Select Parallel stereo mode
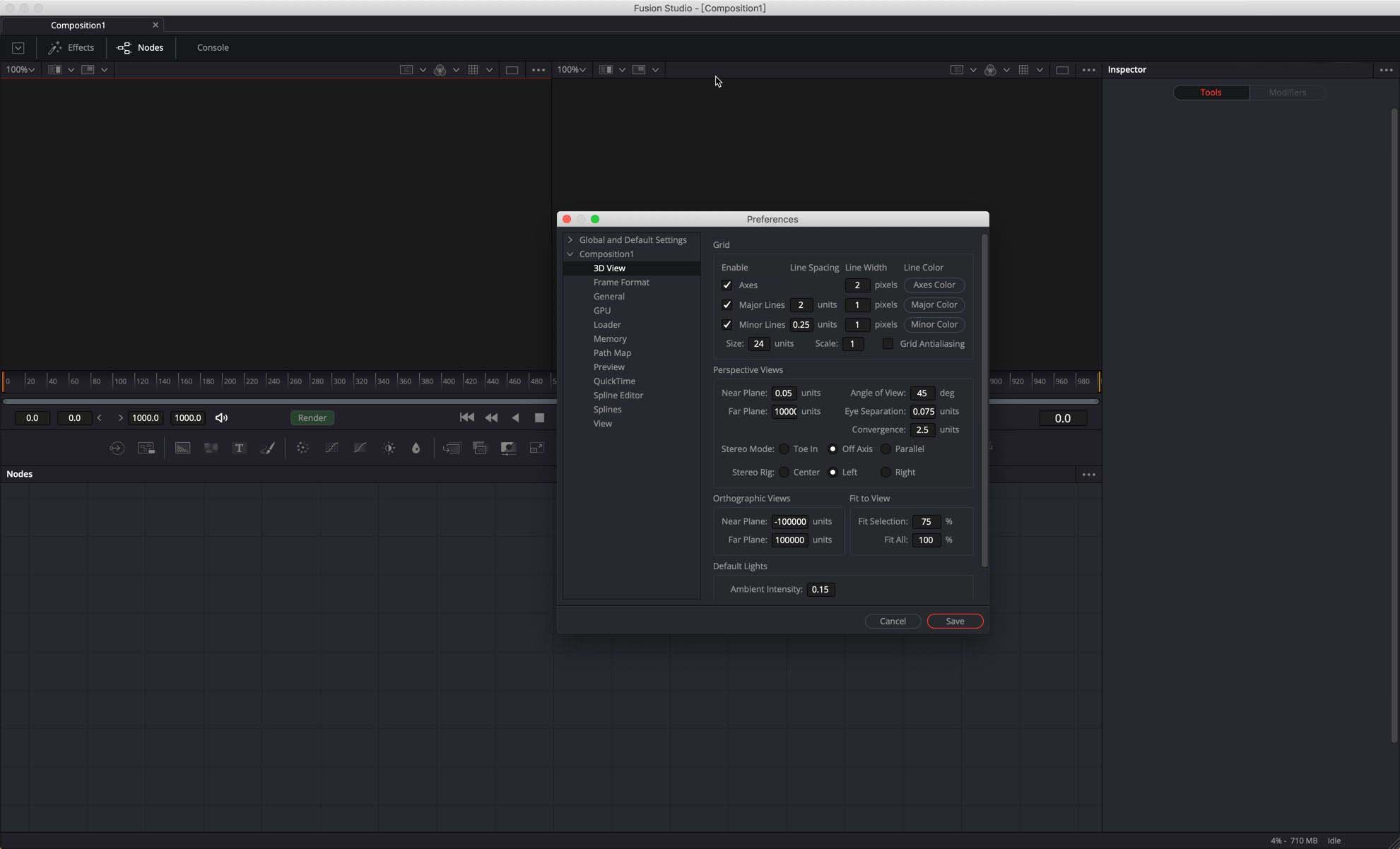Image resolution: width=1400 pixels, height=849 pixels. 886,449
